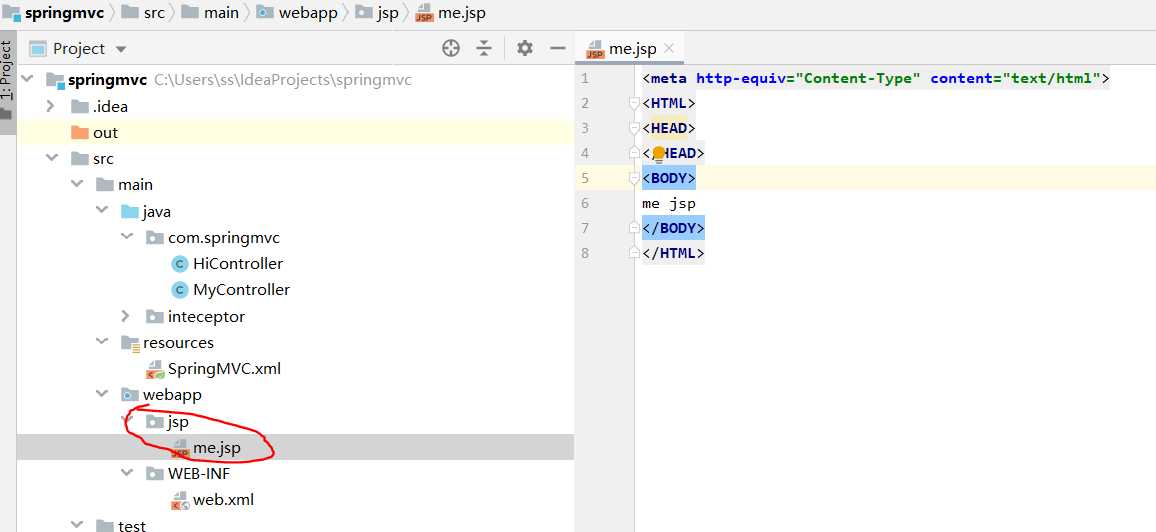This screenshot has height=532, width=1156.
Task: Collapse springmvc root project node
Action: tap(29, 80)
